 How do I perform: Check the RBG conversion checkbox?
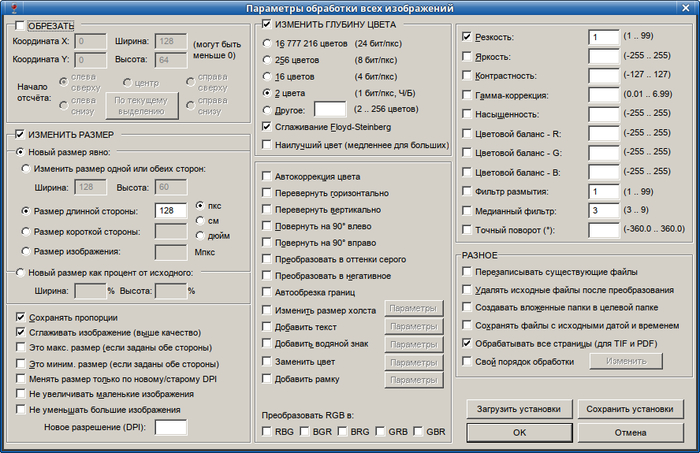click(x=266, y=432)
